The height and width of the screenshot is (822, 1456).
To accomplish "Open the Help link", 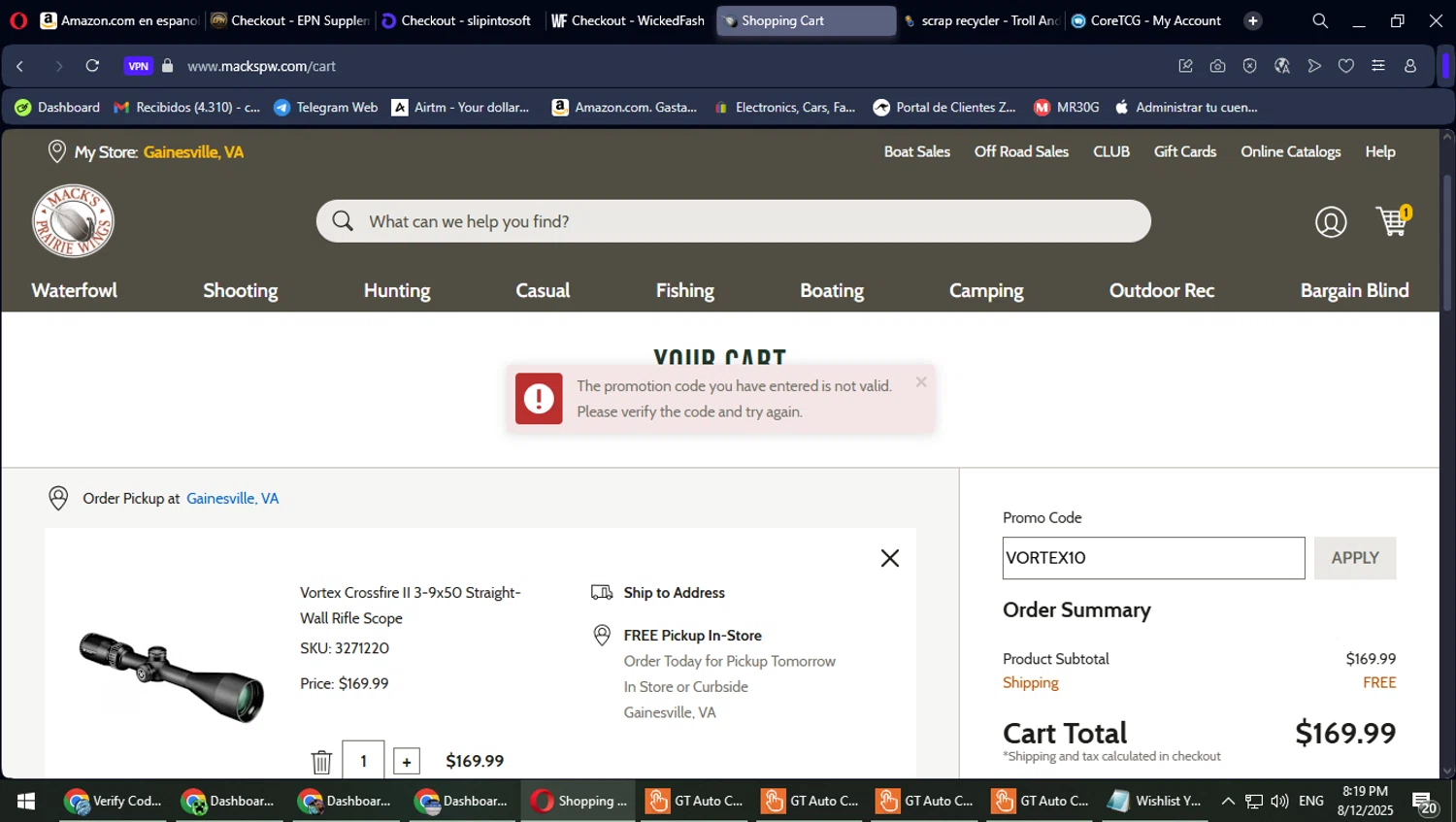I will (1380, 151).
